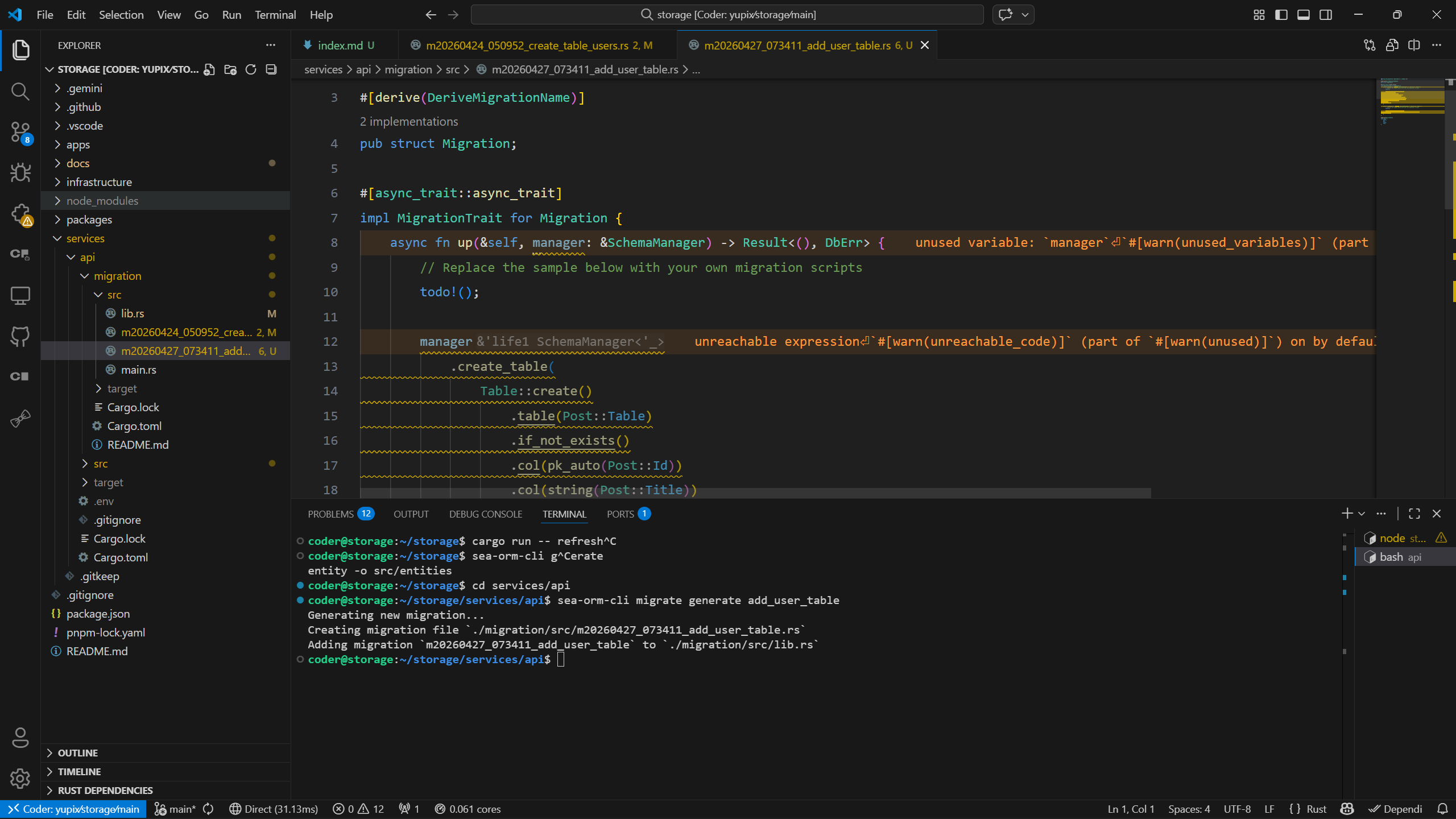Toggle the bottom Panel layout button
Screen dimensions: 1456x819
tap(1304, 15)
